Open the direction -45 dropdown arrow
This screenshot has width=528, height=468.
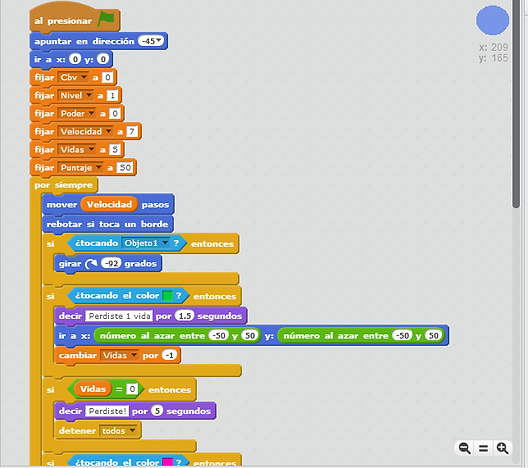point(159,40)
